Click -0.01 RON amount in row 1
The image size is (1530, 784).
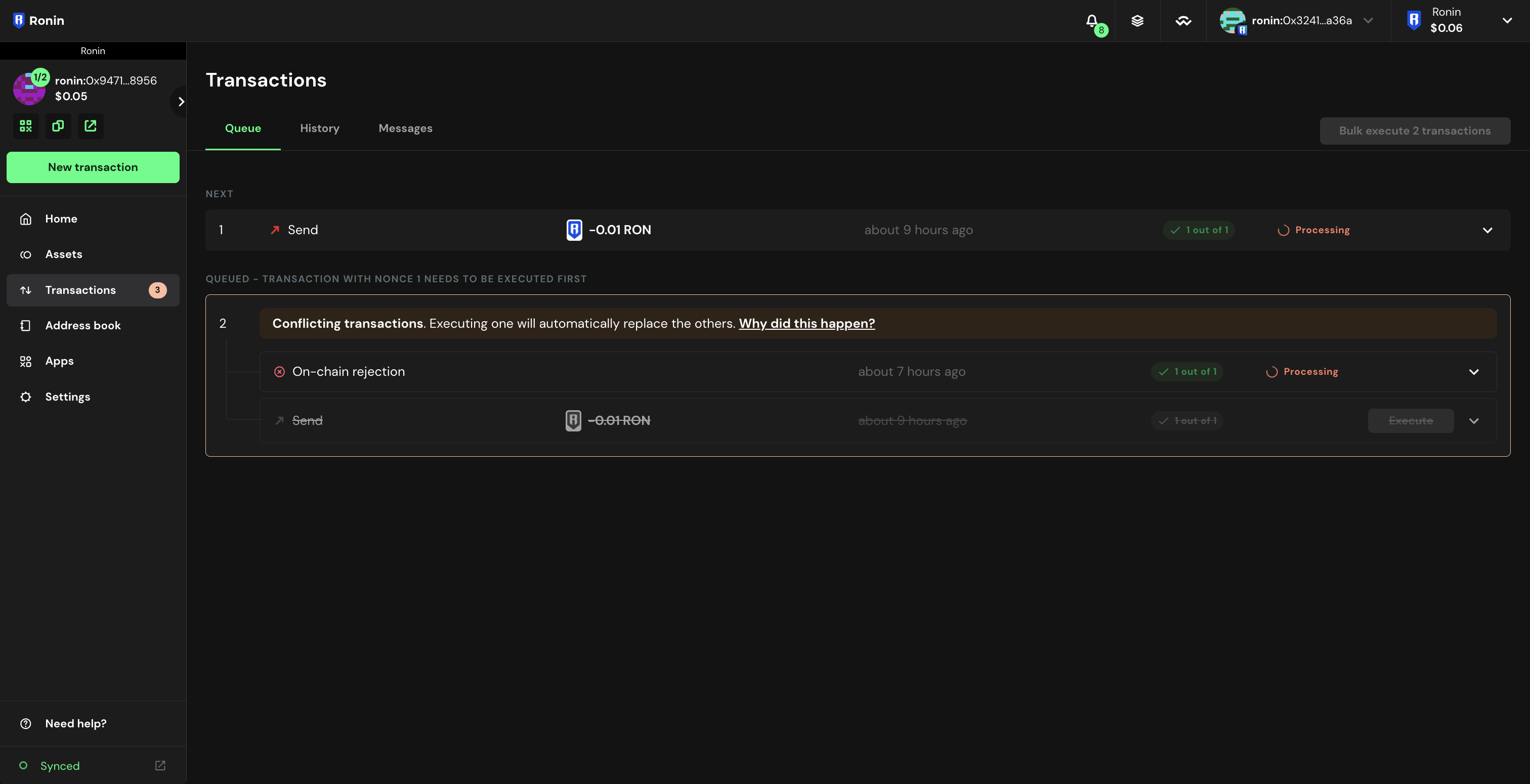point(620,230)
